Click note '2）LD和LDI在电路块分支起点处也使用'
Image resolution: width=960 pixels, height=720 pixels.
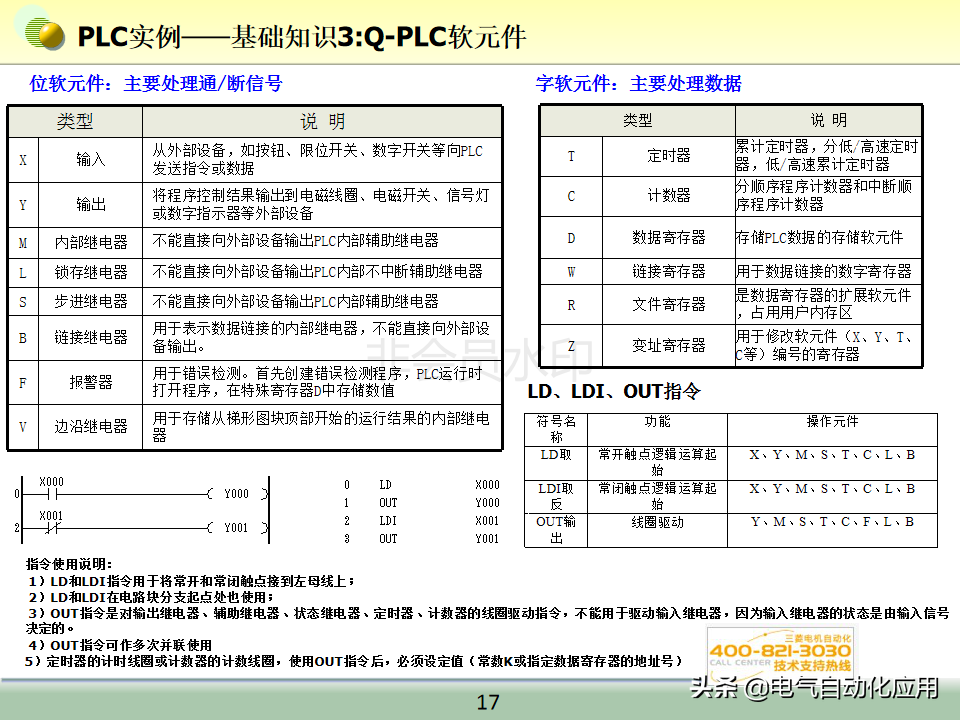tap(151, 597)
